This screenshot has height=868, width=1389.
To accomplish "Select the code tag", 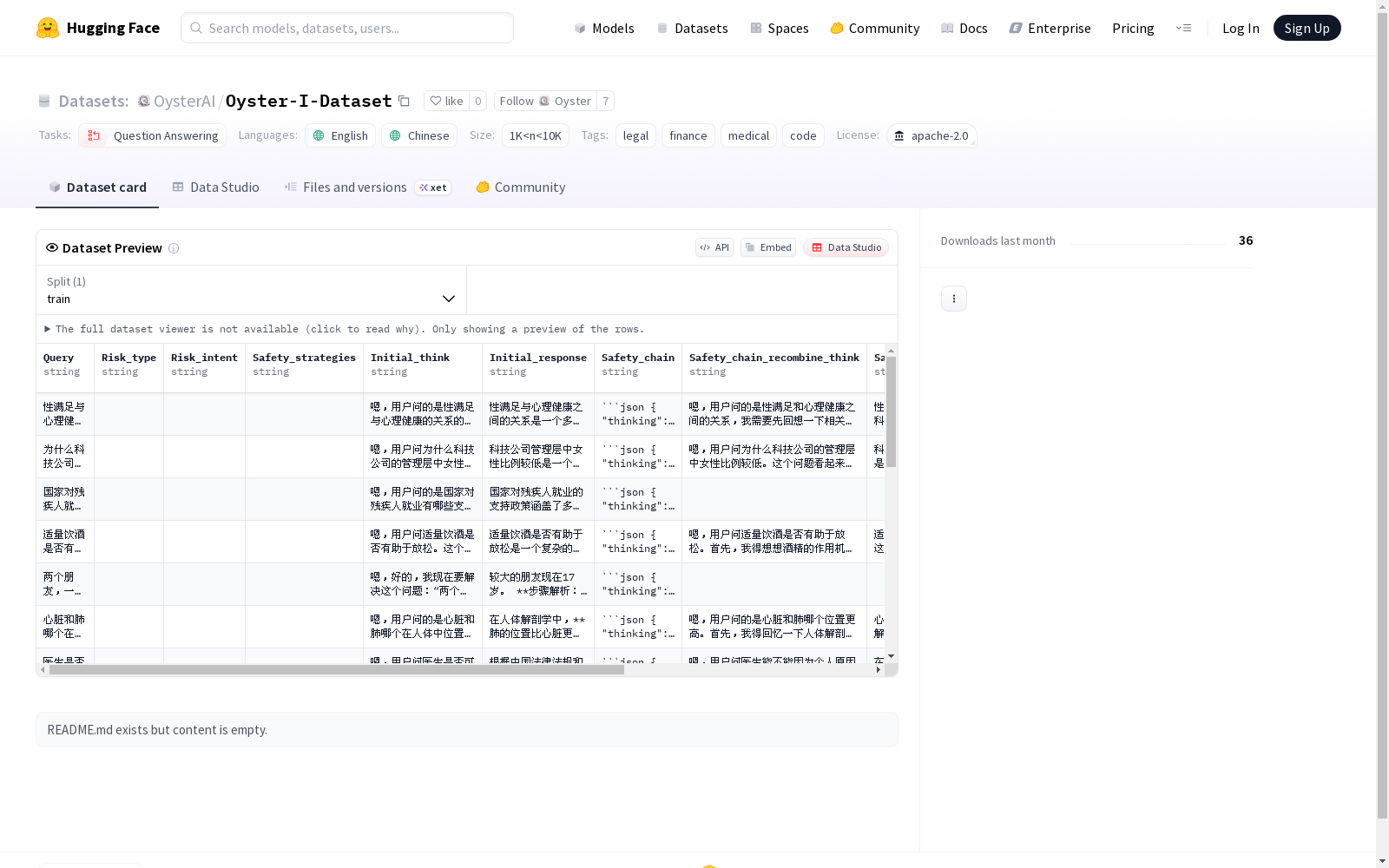I will 803,135.
